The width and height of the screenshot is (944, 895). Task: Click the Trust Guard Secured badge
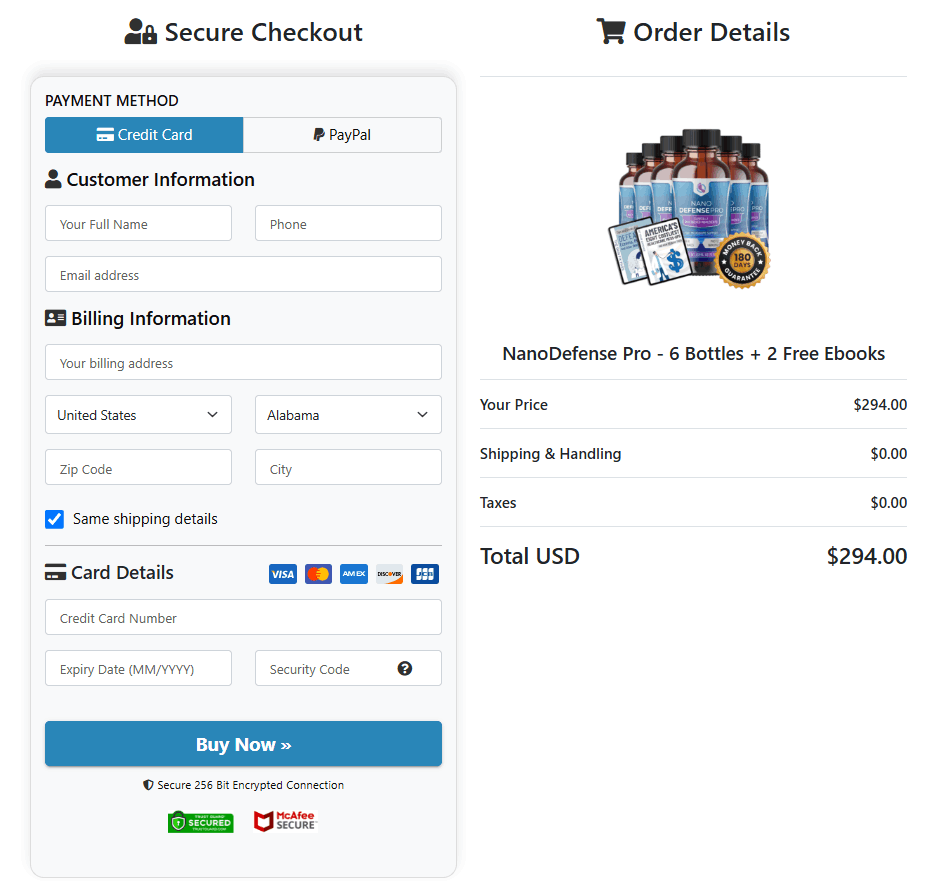coord(200,821)
